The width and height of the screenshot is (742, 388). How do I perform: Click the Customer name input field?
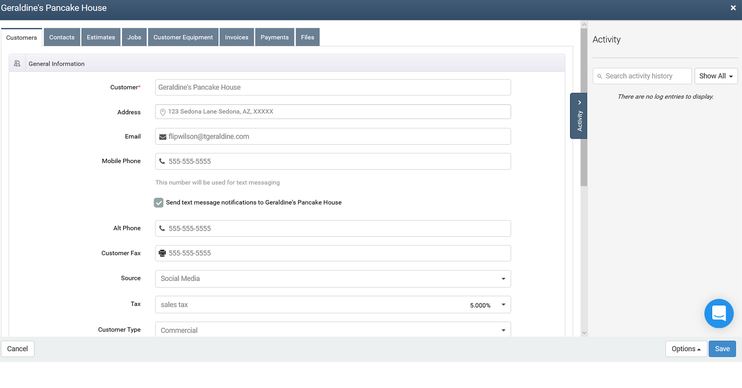point(333,88)
